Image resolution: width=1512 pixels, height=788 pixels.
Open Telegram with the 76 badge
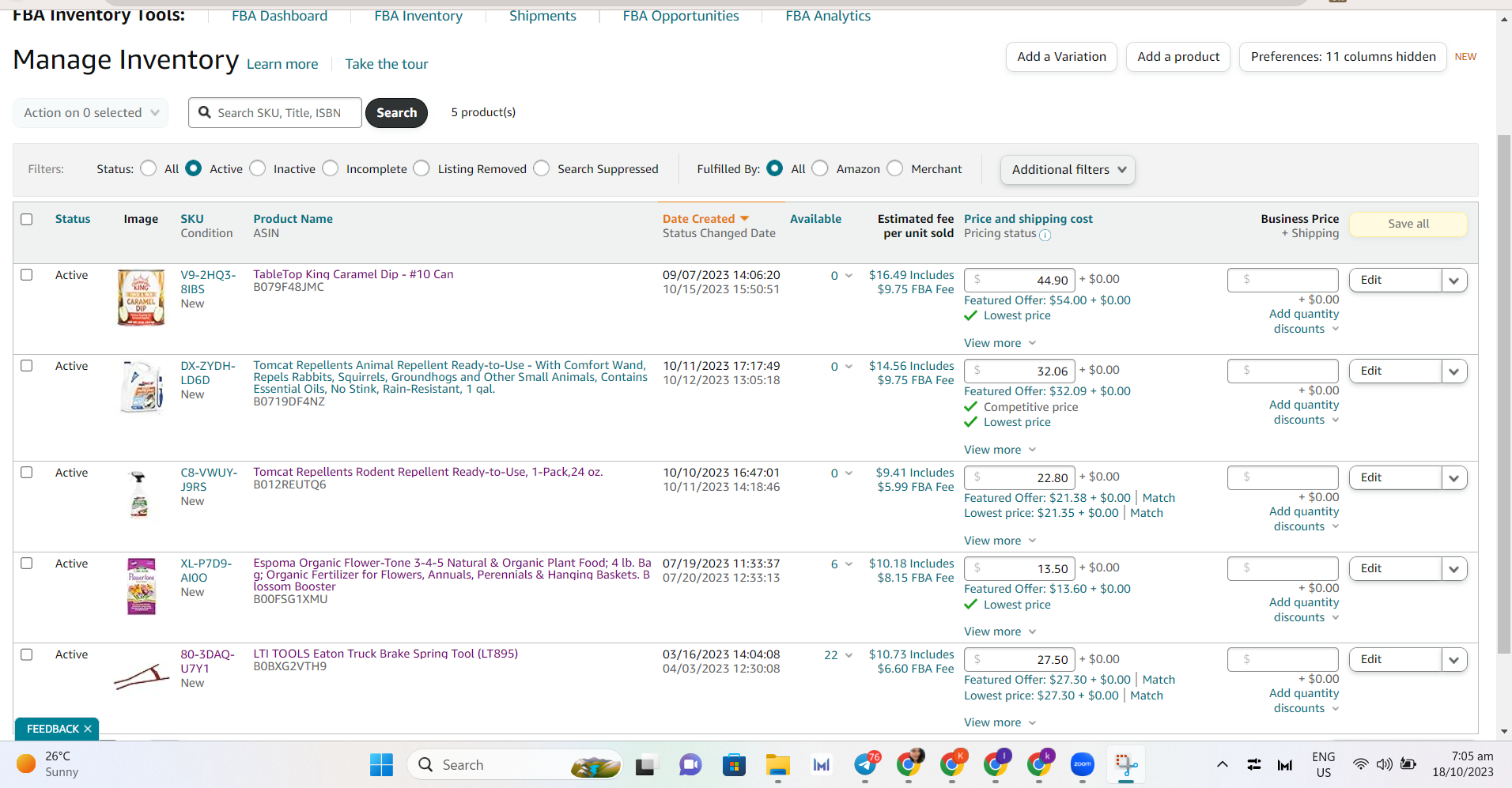point(867,764)
